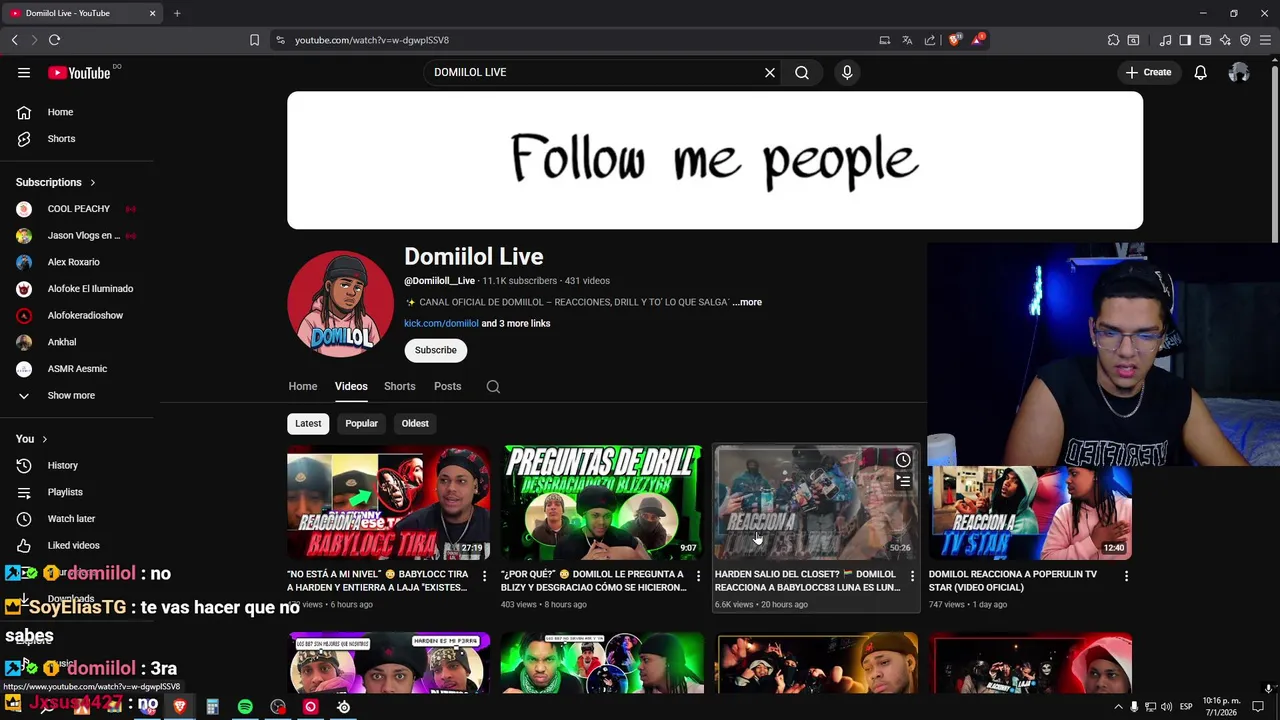Open the account avatar menu
1280x720 pixels.
1239,72
